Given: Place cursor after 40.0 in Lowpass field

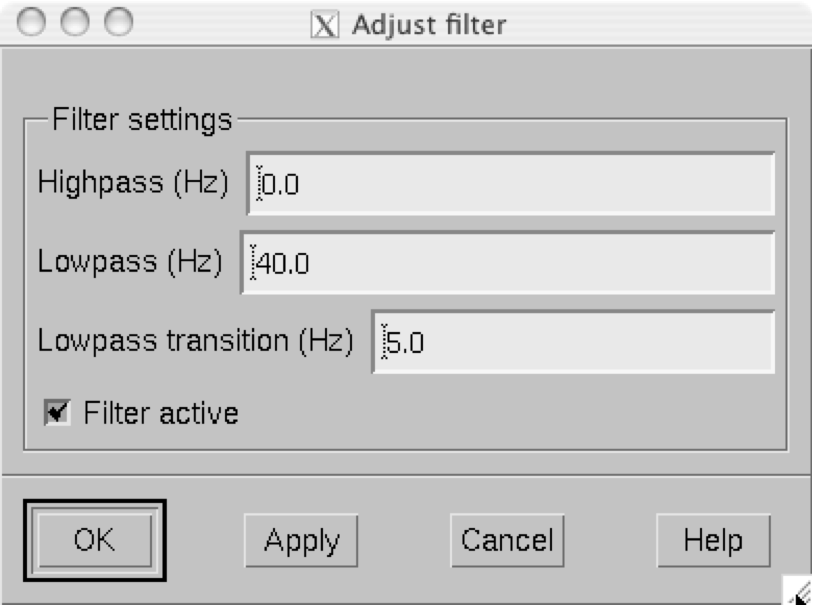Looking at the screenshot, I should 312,263.
